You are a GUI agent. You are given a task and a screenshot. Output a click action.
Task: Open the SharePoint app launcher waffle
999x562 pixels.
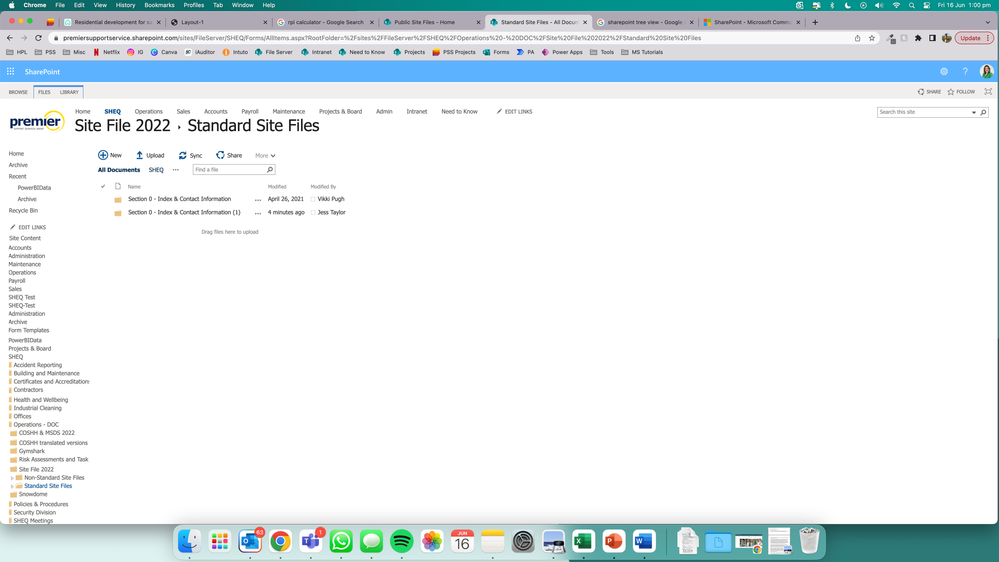click(x=11, y=71)
